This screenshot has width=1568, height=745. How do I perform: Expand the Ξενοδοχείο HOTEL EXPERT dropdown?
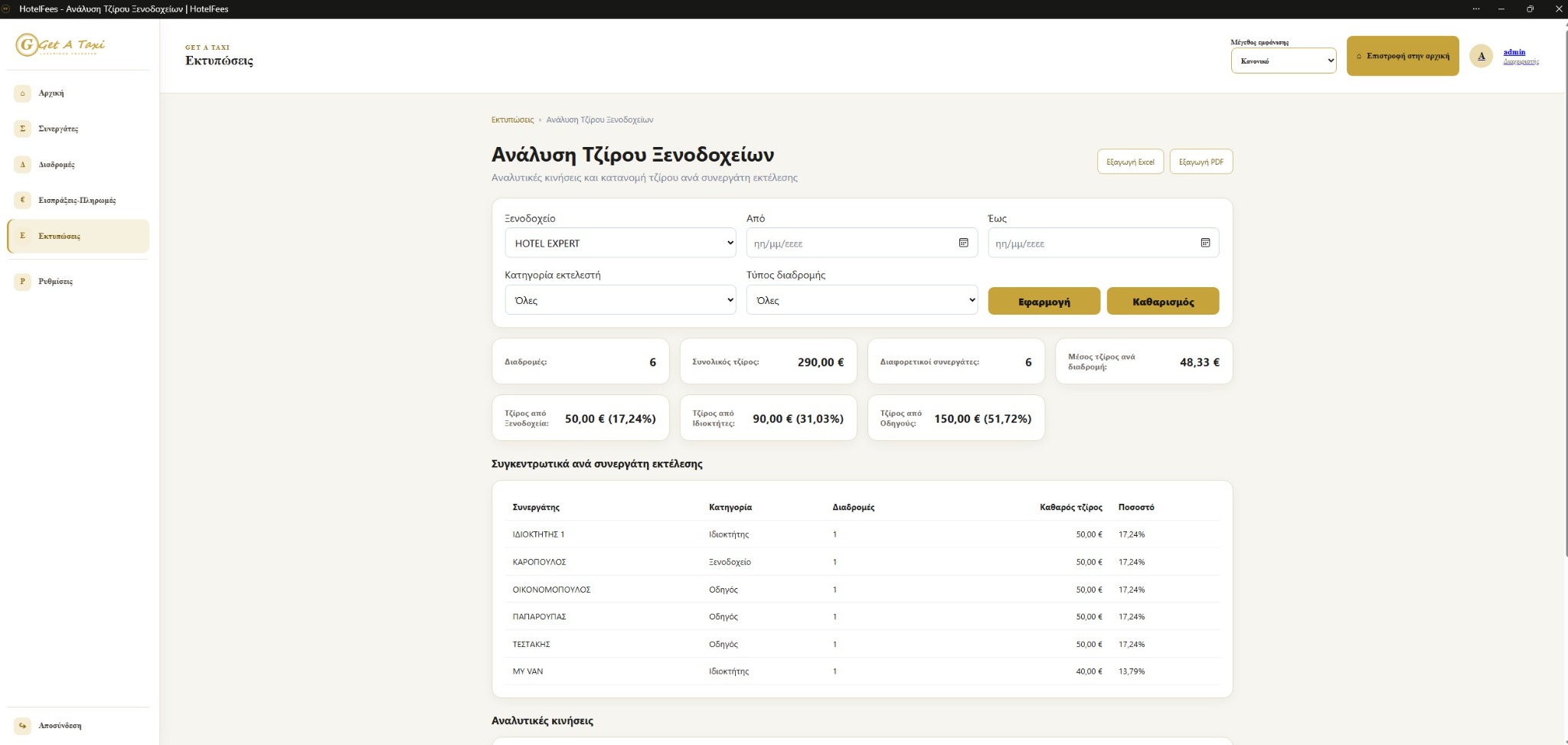(x=620, y=243)
